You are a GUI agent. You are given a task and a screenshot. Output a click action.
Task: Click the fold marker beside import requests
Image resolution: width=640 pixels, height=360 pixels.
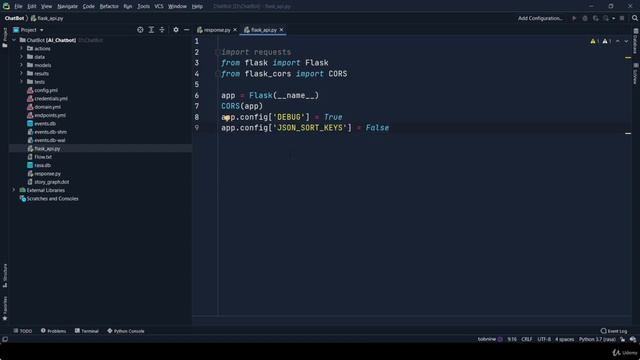tap(218, 52)
